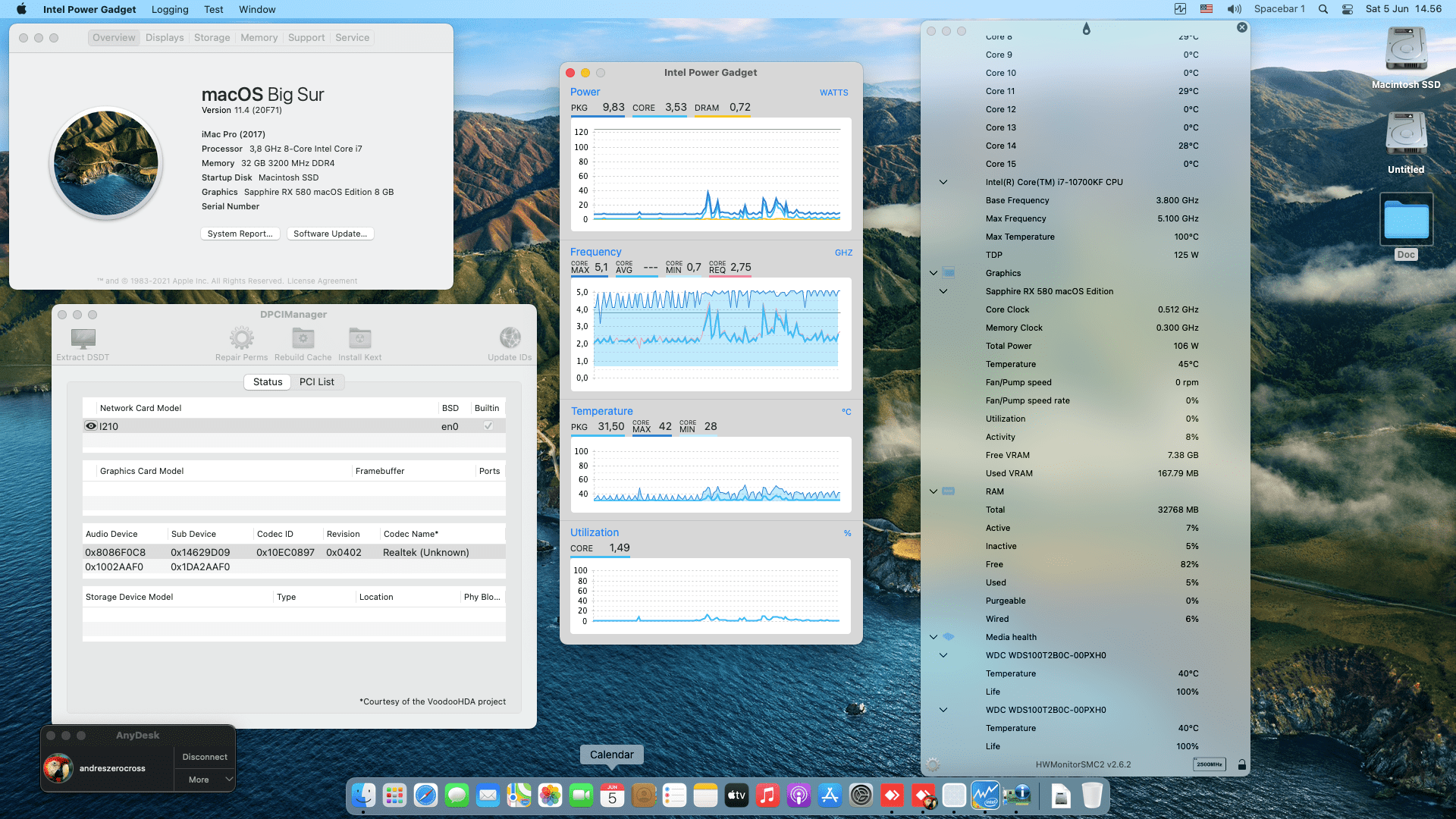Click Rebuild Cache icon in DPCIManager
The height and width of the screenshot is (819, 1456).
coord(303,338)
